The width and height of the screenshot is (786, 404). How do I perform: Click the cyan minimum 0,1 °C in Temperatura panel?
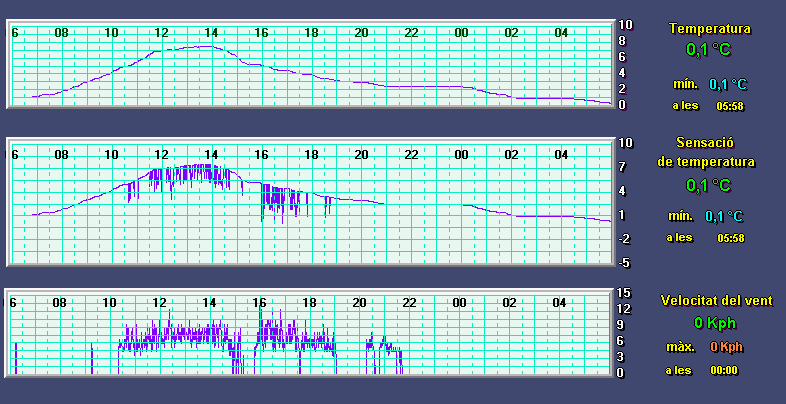click(727, 85)
